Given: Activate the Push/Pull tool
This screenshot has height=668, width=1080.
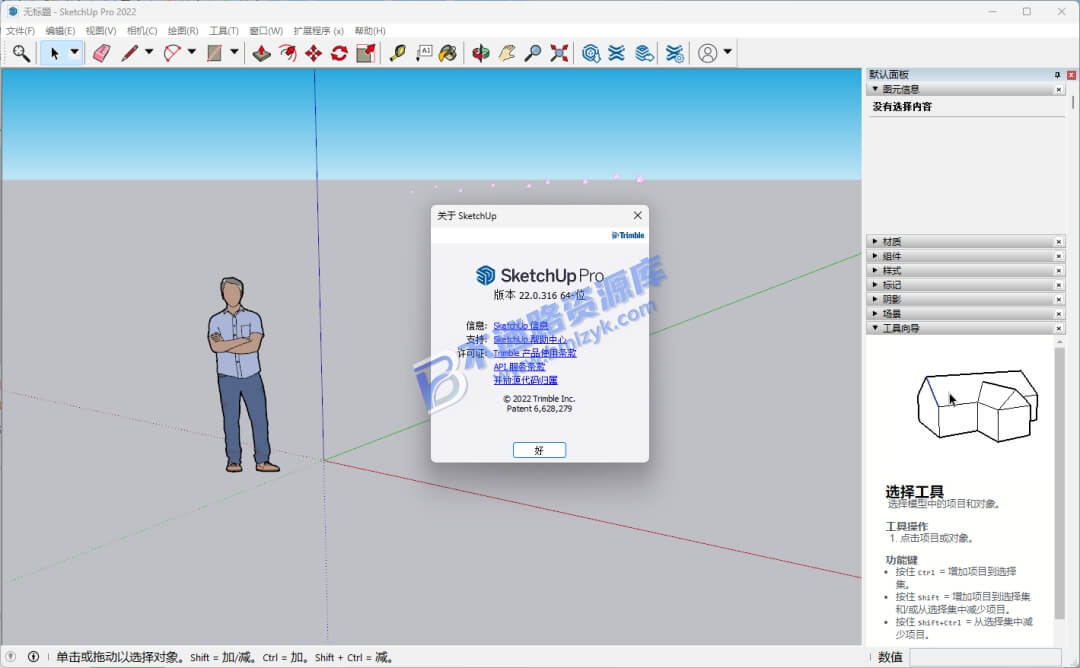Looking at the screenshot, I should [x=261, y=53].
